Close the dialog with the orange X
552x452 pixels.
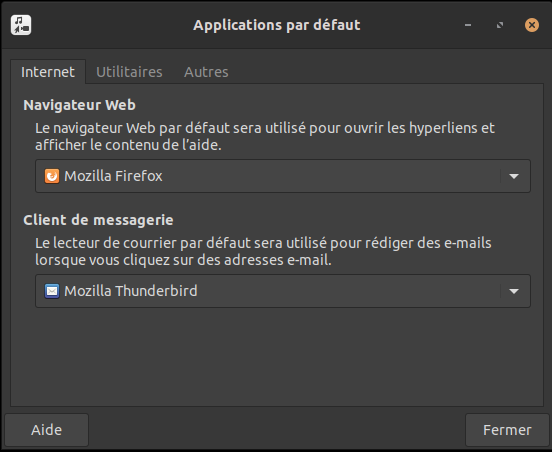[532, 25]
